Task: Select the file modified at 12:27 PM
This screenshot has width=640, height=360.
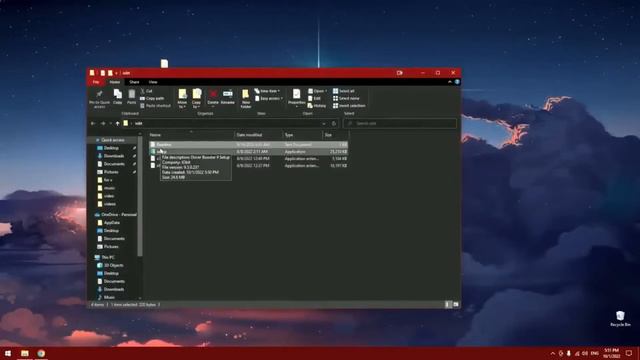Action: pyautogui.click(x=248, y=166)
